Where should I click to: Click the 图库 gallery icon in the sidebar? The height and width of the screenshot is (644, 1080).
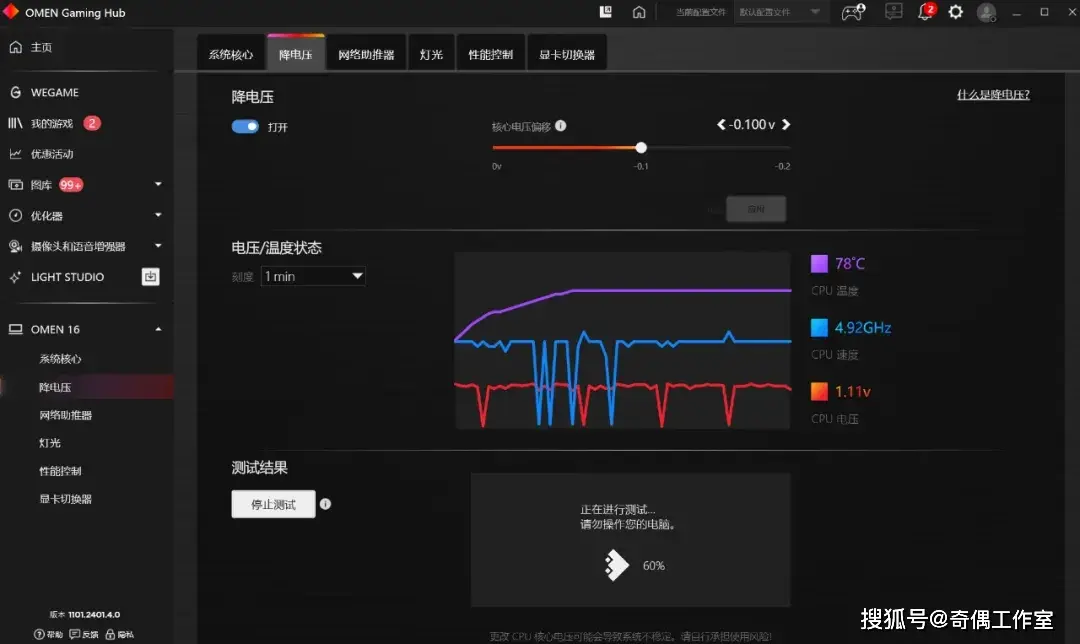15,185
